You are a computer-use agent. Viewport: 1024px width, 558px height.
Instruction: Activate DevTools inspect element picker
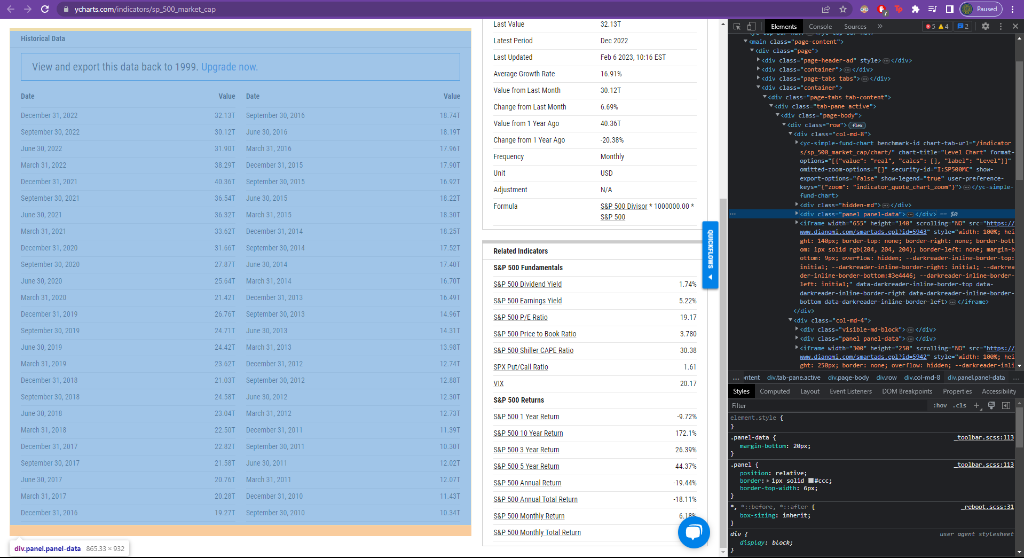[x=737, y=27]
